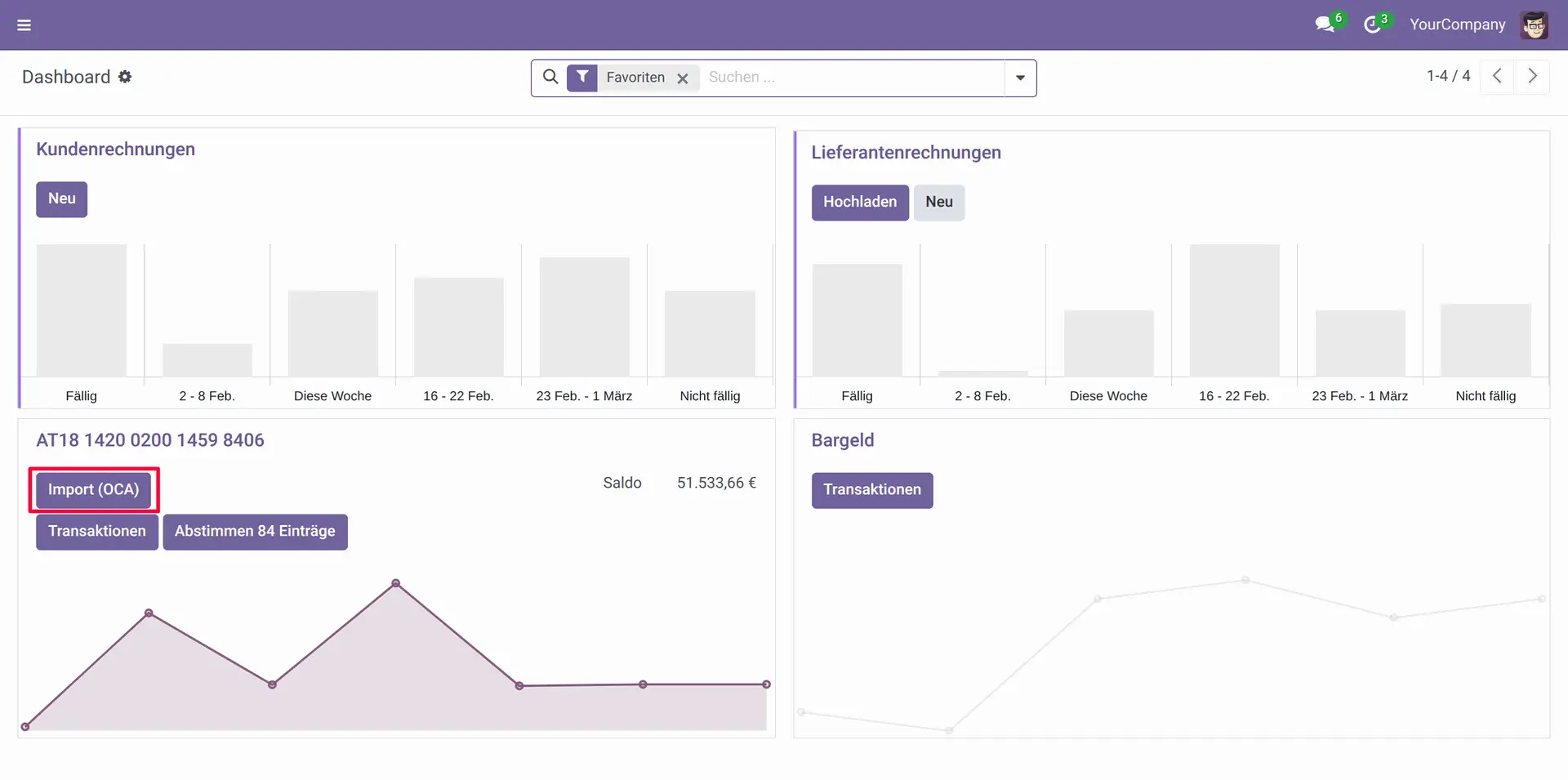Click the search magnifier icon
The width and height of the screenshot is (1568, 780).
pyautogui.click(x=550, y=77)
